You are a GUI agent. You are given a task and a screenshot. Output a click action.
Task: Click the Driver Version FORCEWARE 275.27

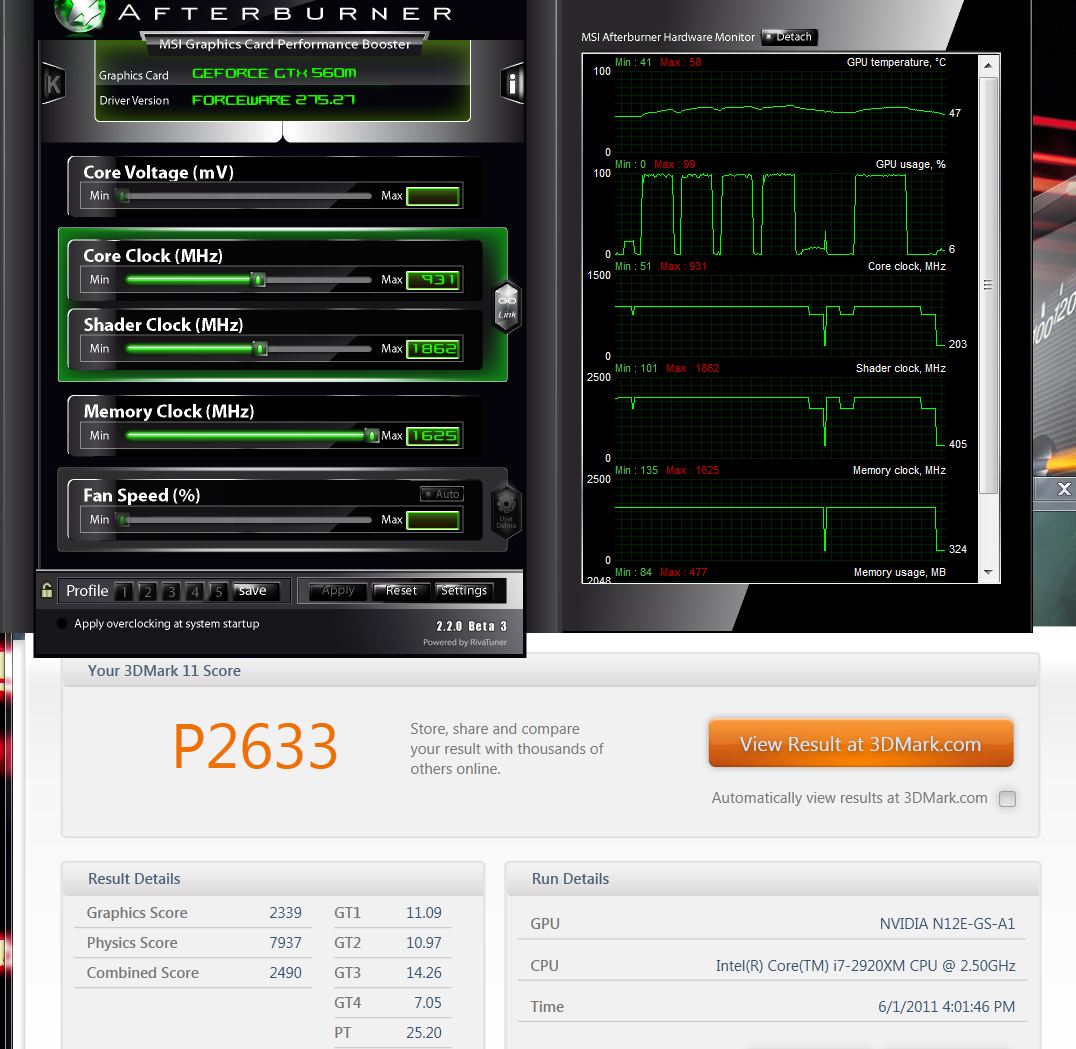[x=273, y=100]
